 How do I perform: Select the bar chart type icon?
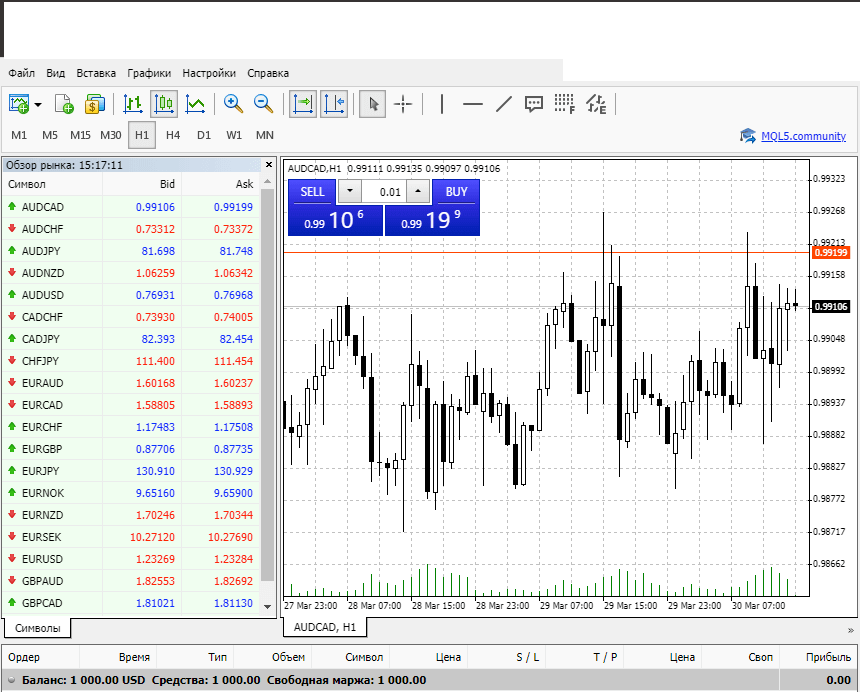point(133,103)
